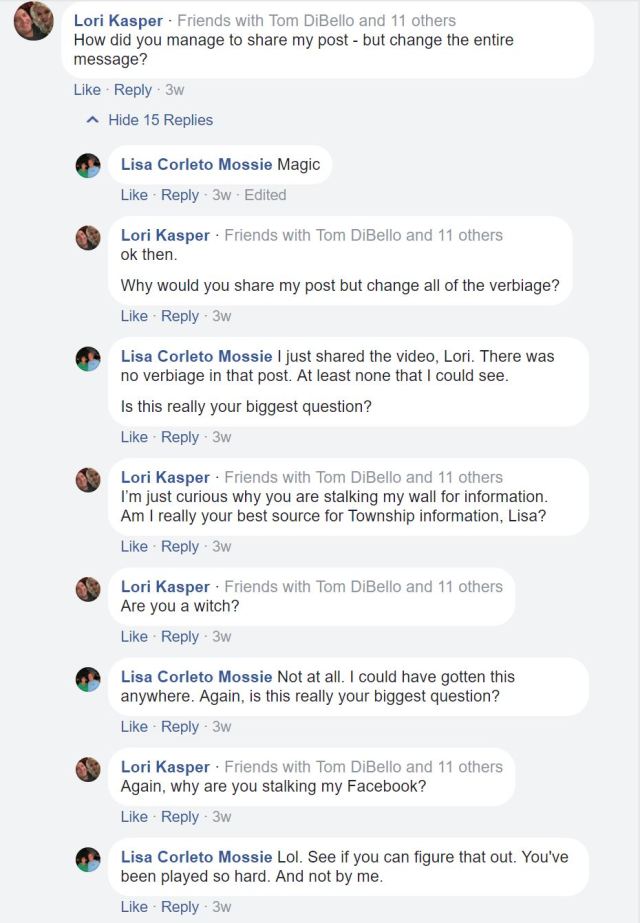This screenshot has width=640, height=923.
Task: Click the avatar beside "stalking my wall" reply
Action: click(x=88, y=479)
